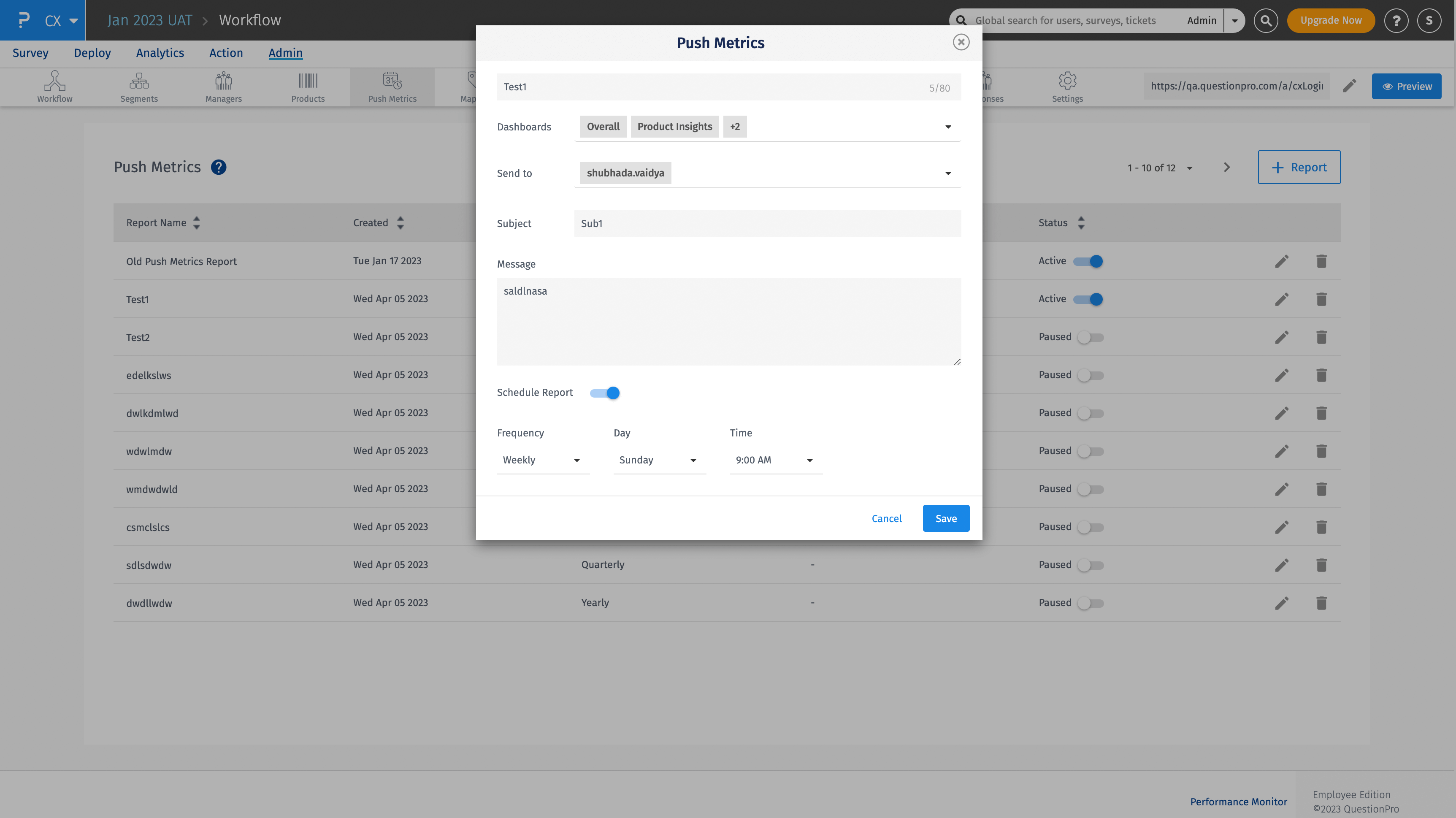Click the help icon beside Push Metrics heading
Viewport: 1456px width, 818px height.
[219, 167]
